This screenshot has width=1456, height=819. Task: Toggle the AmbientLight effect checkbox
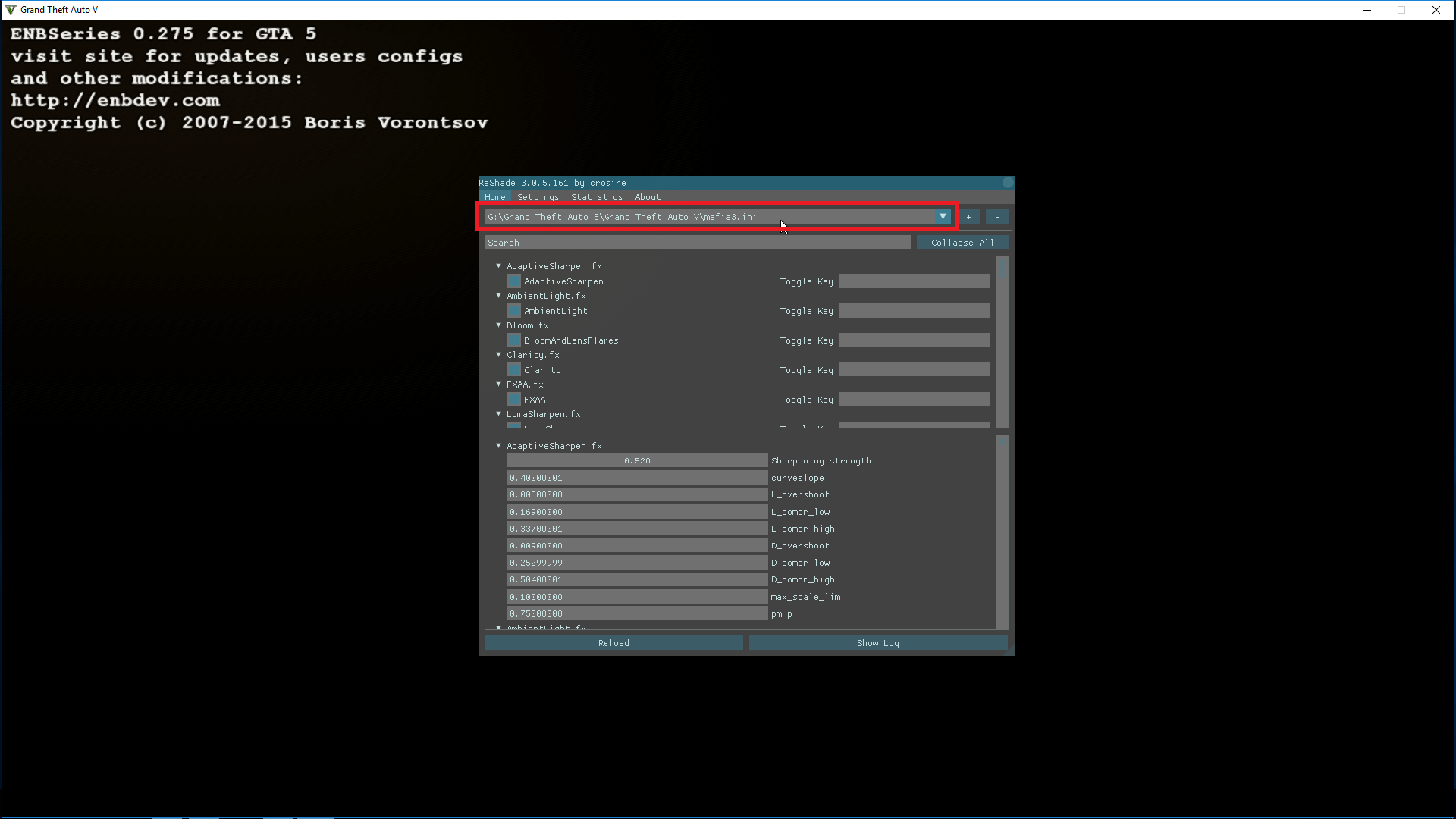click(x=514, y=311)
